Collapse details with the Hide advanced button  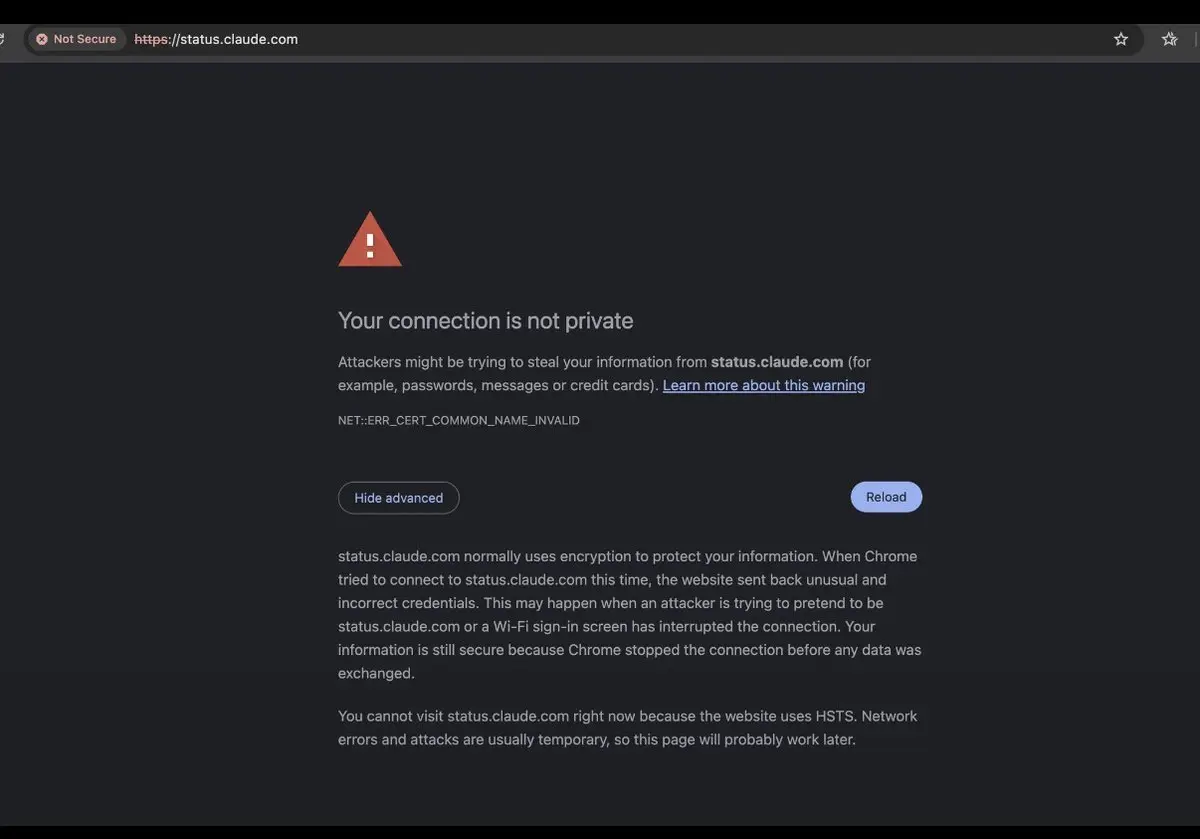coord(399,498)
